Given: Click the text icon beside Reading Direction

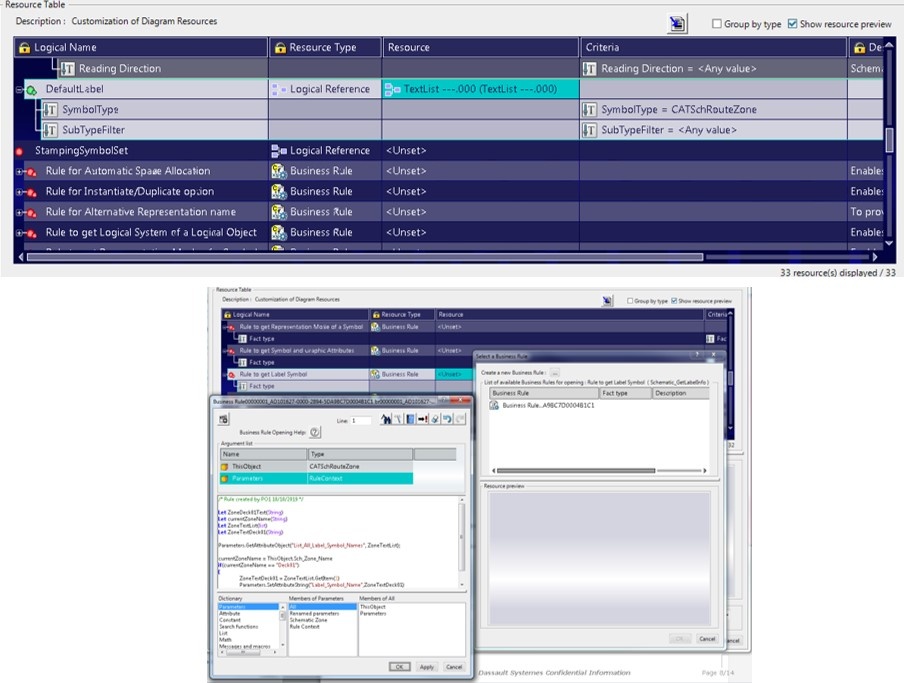Looking at the screenshot, I should click(x=67, y=69).
